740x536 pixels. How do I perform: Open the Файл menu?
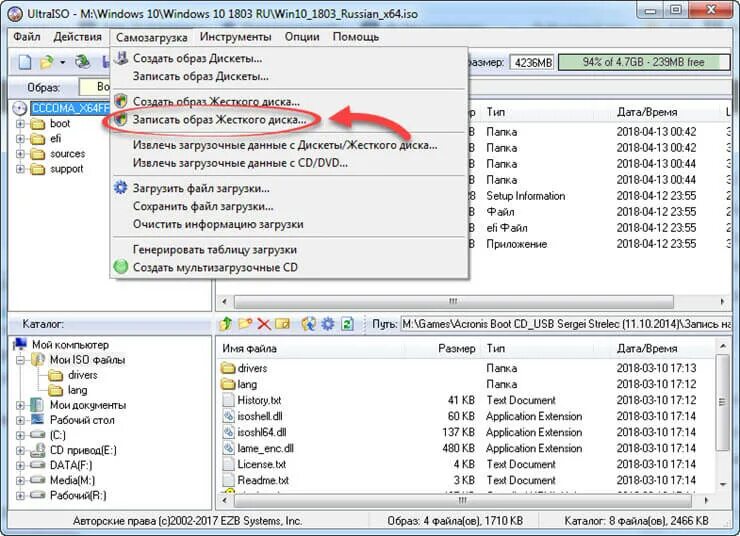tap(26, 37)
